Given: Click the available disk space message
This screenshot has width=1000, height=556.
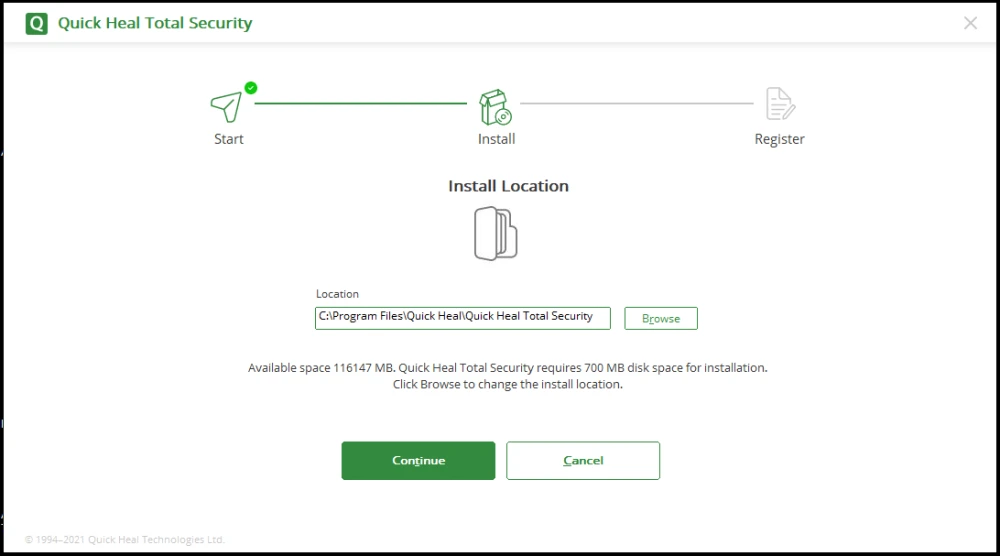Looking at the screenshot, I should 508,368.
